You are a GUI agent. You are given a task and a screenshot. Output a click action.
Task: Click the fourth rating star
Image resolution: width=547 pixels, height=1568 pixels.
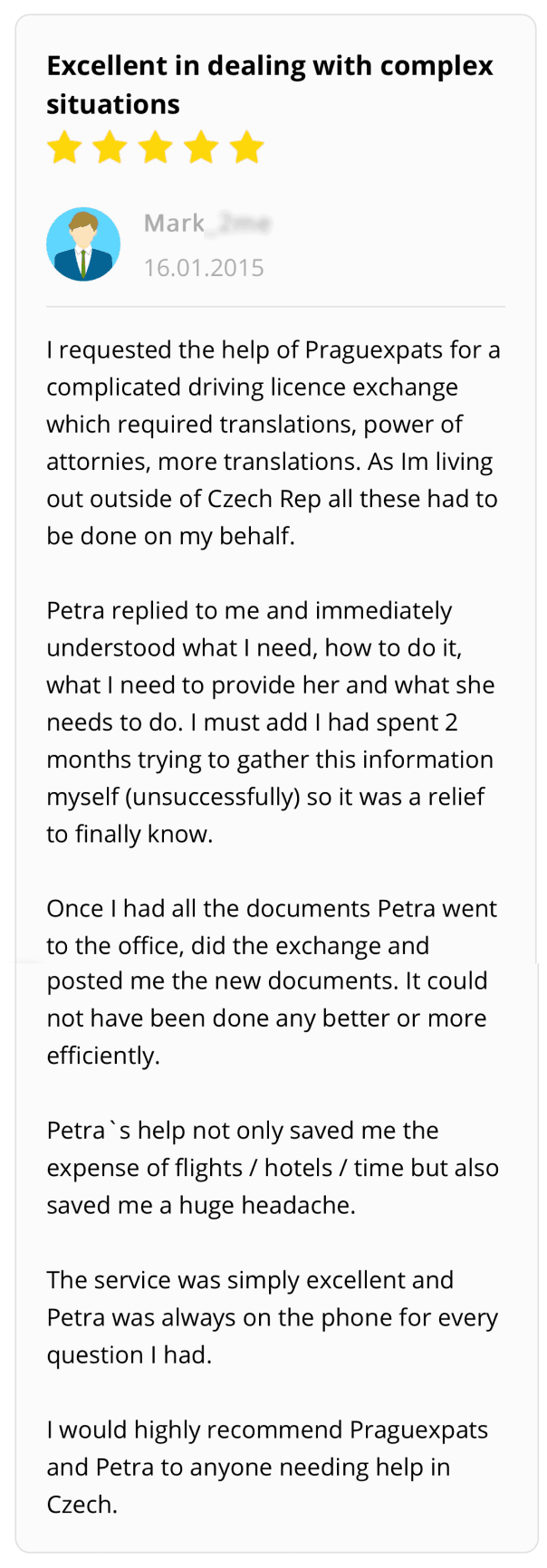pos(201,148)
